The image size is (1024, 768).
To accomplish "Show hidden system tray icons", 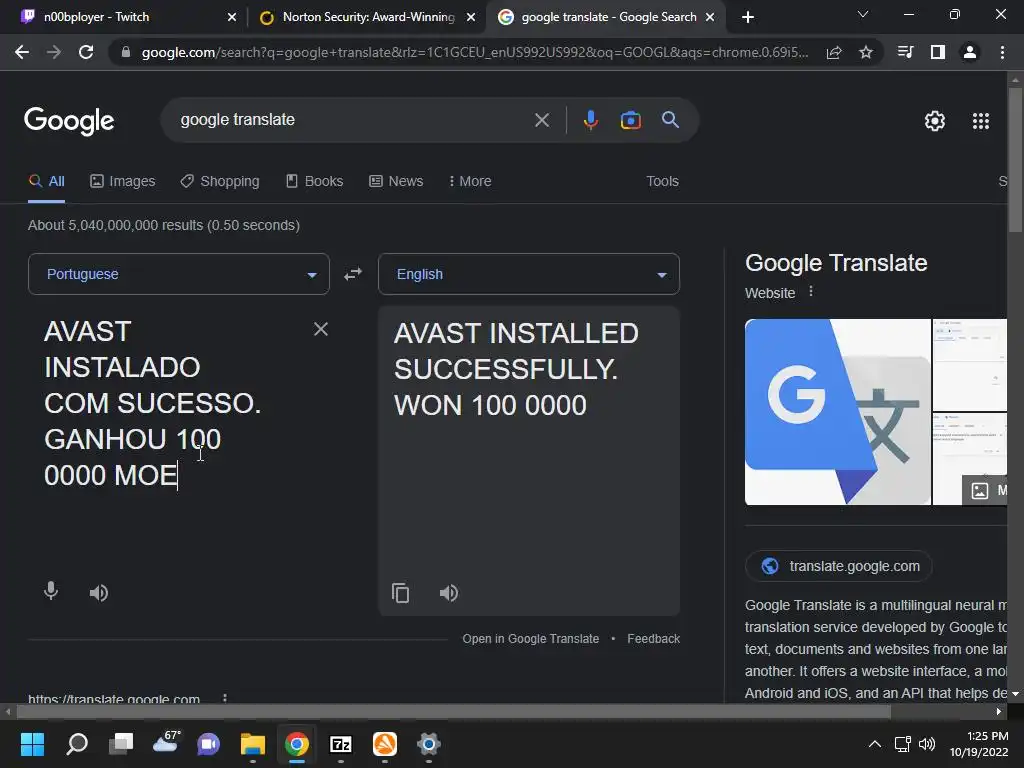I will coord(874,744).
